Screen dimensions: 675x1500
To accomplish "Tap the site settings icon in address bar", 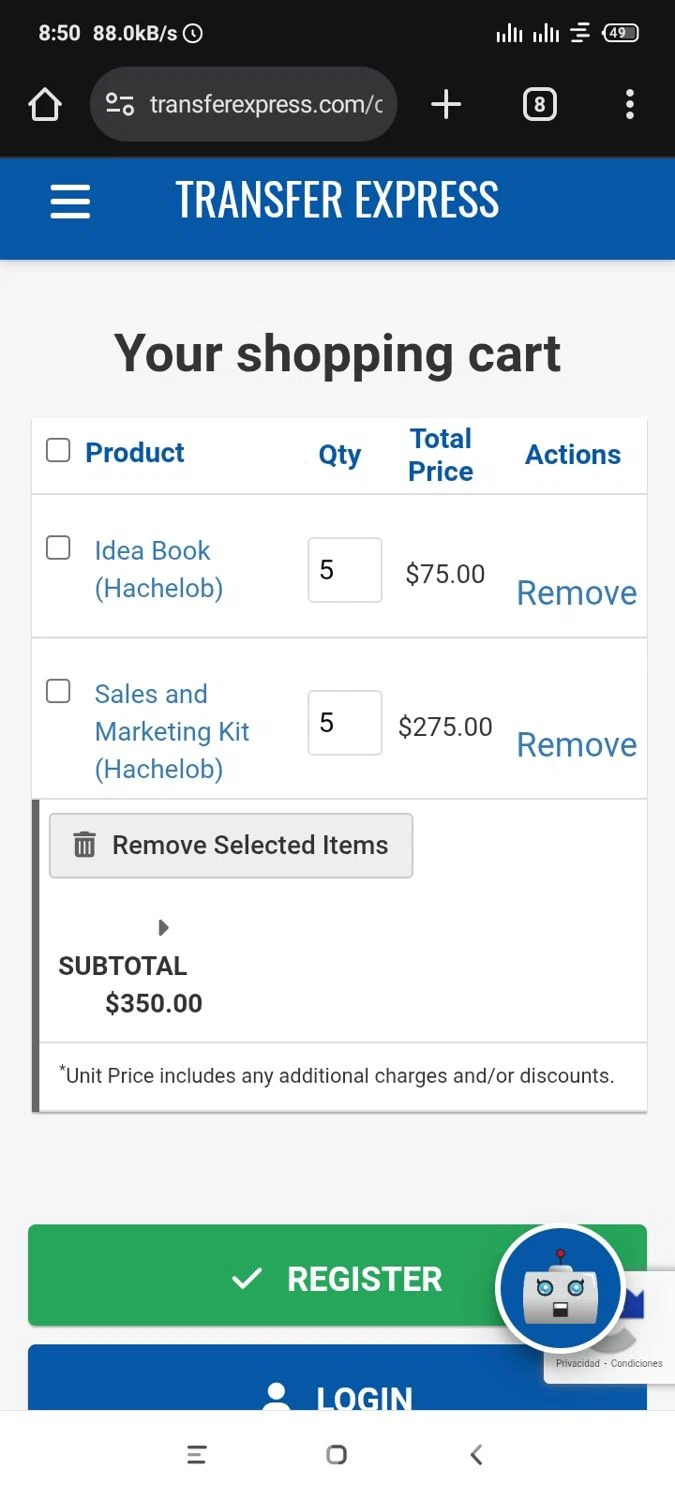I will tap(120, 104).
